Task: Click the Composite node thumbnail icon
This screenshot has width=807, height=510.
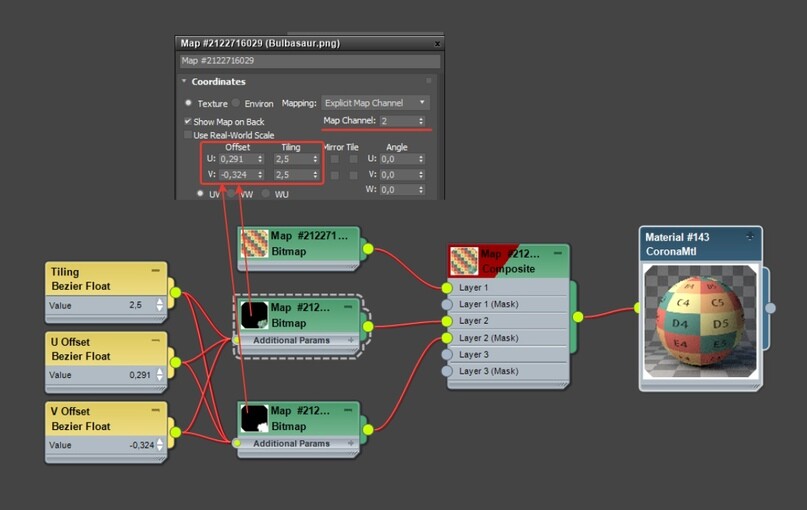Action: 464,261
